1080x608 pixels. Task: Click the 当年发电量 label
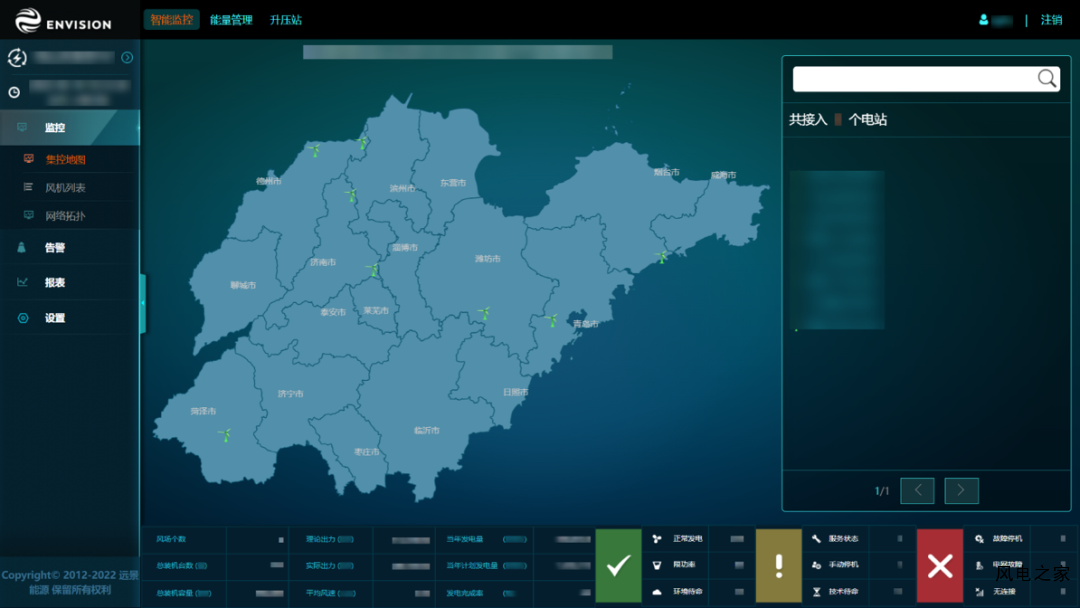pyautogui.click(x=465, y=539)
